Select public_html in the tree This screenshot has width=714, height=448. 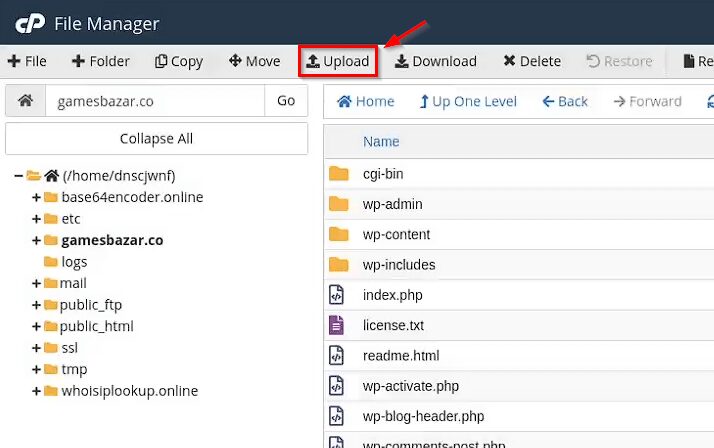[x=97, y=326]
